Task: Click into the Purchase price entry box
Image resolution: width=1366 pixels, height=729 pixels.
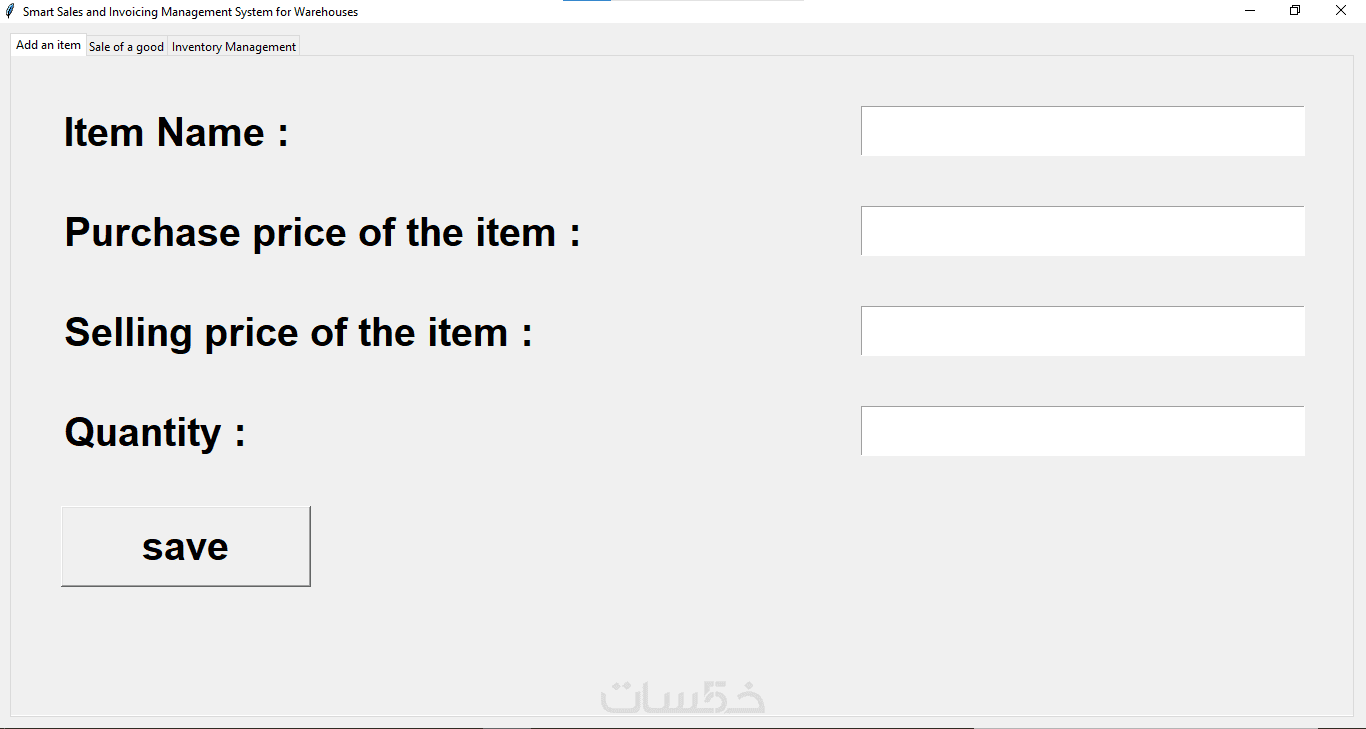Action: tap(1083, 231)
